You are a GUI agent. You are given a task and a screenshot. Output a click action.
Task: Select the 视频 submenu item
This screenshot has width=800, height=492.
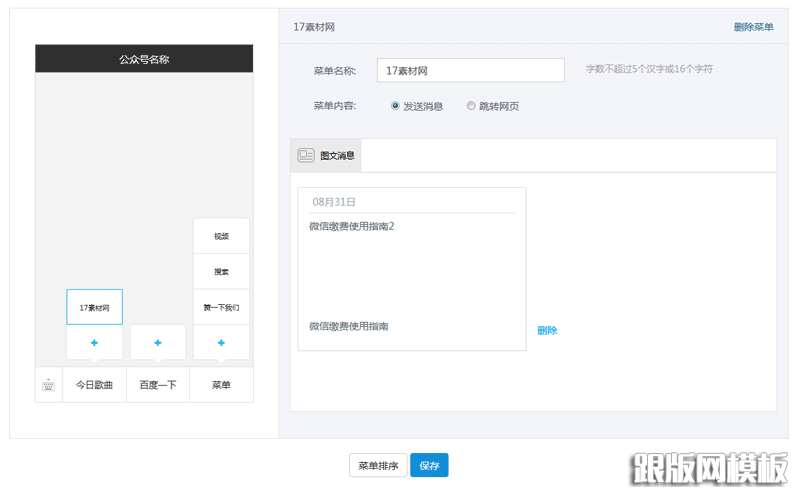click(x=221, y=236)
